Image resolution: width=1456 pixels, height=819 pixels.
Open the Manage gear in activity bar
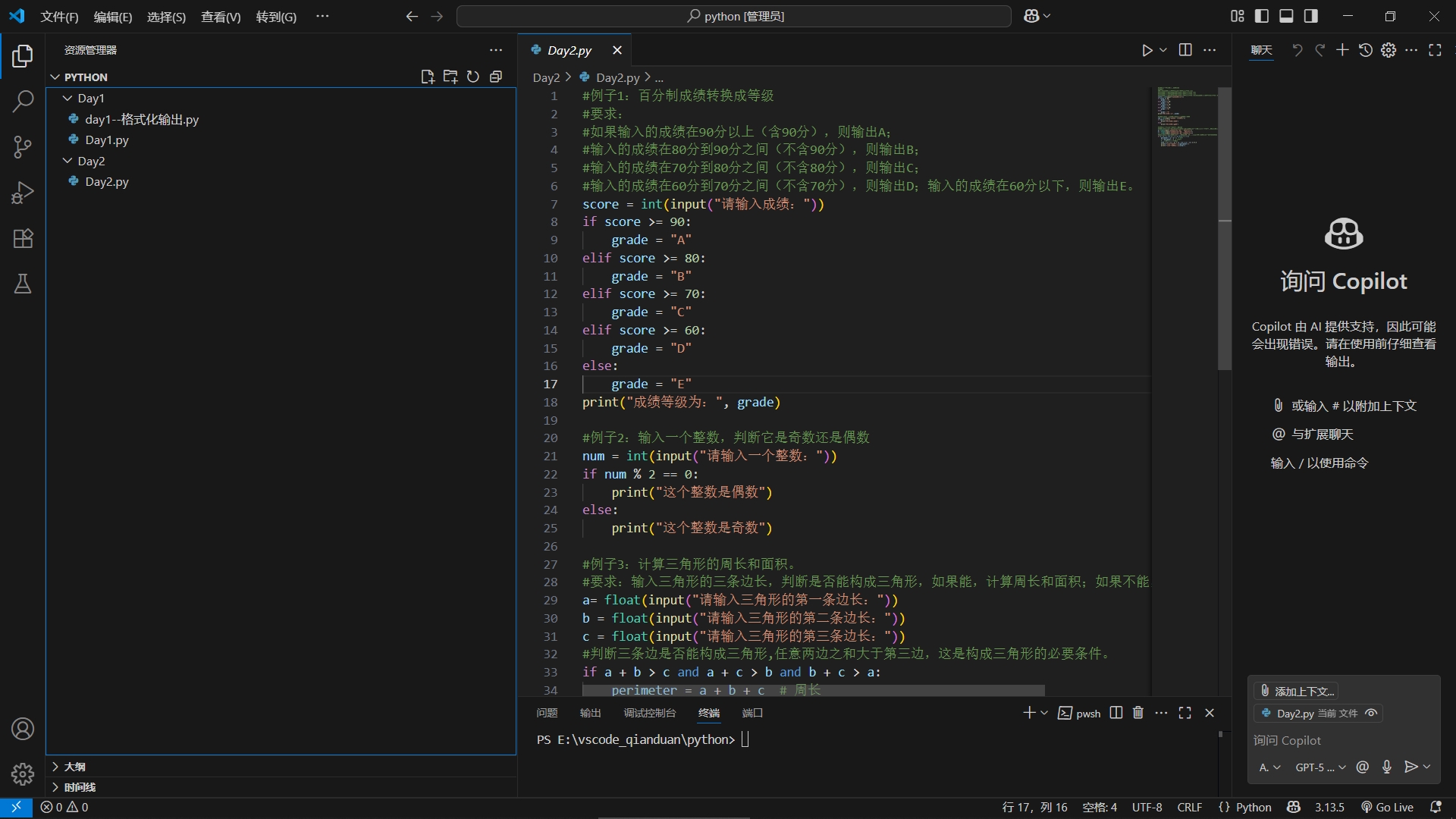point(23,774)
